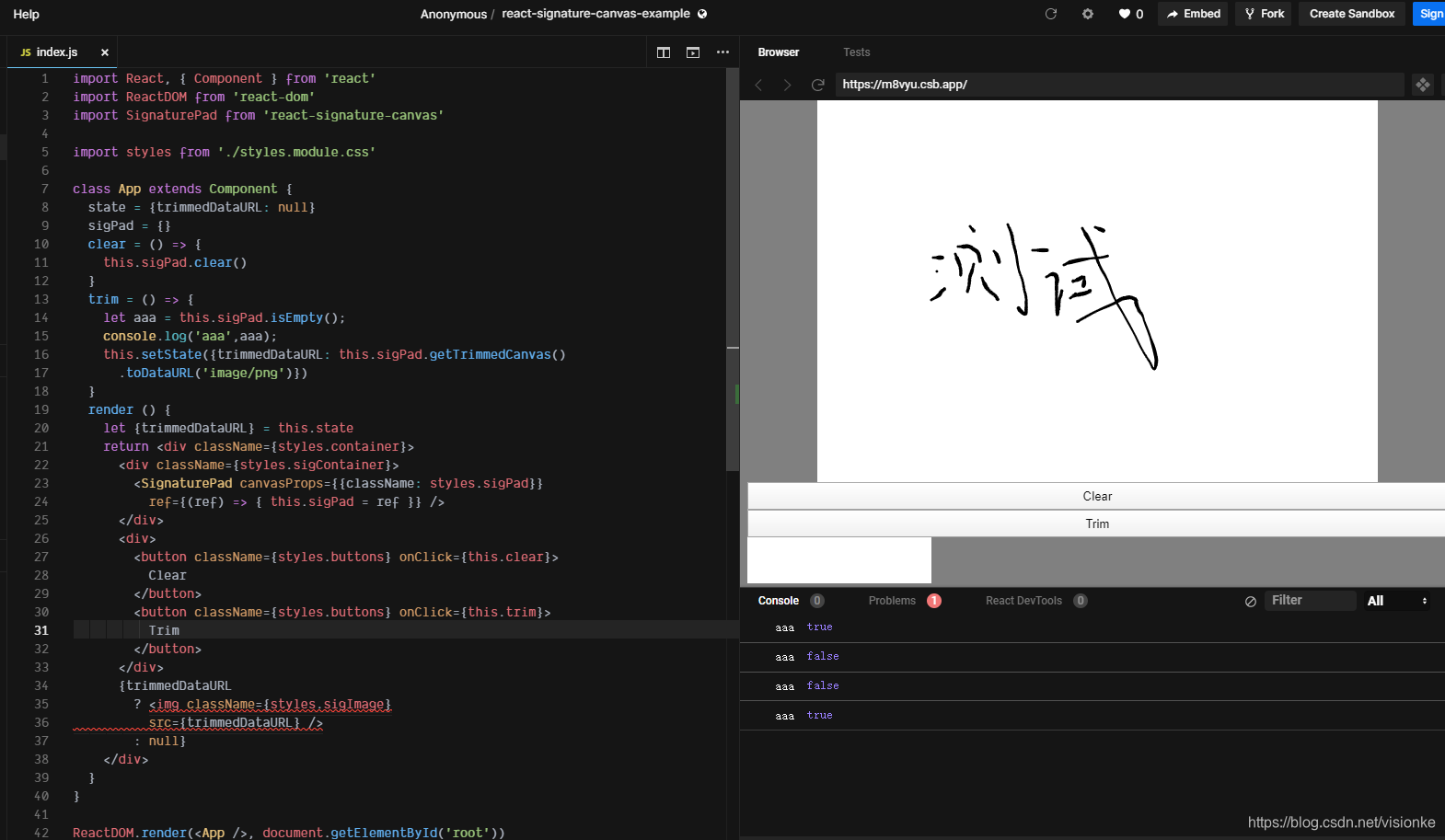The width and height of the screenshot is (1445, 840).
Task: Click line number 7 in gutter
Action: [44, 189]
